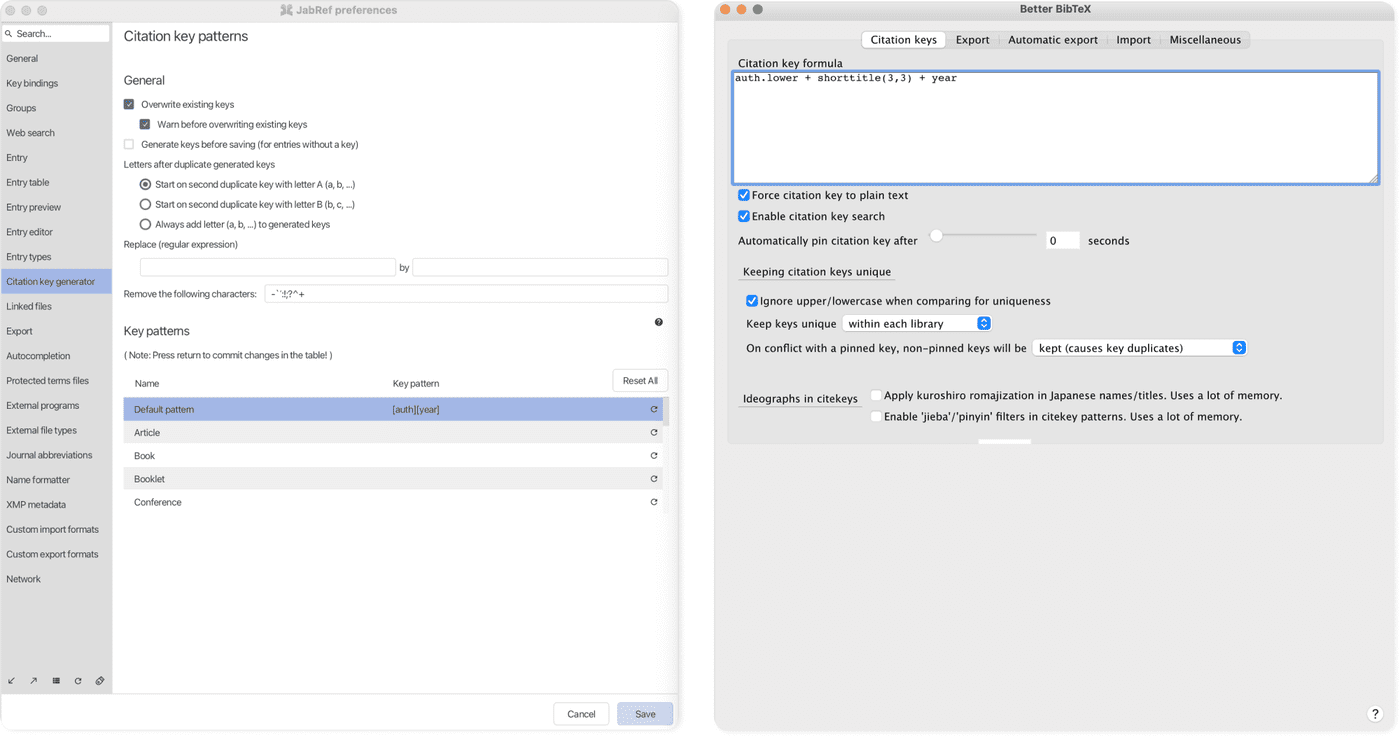Screen dimensions: 1400x742
Task: Reset the Default pattern entry
Action: [654, 409]
